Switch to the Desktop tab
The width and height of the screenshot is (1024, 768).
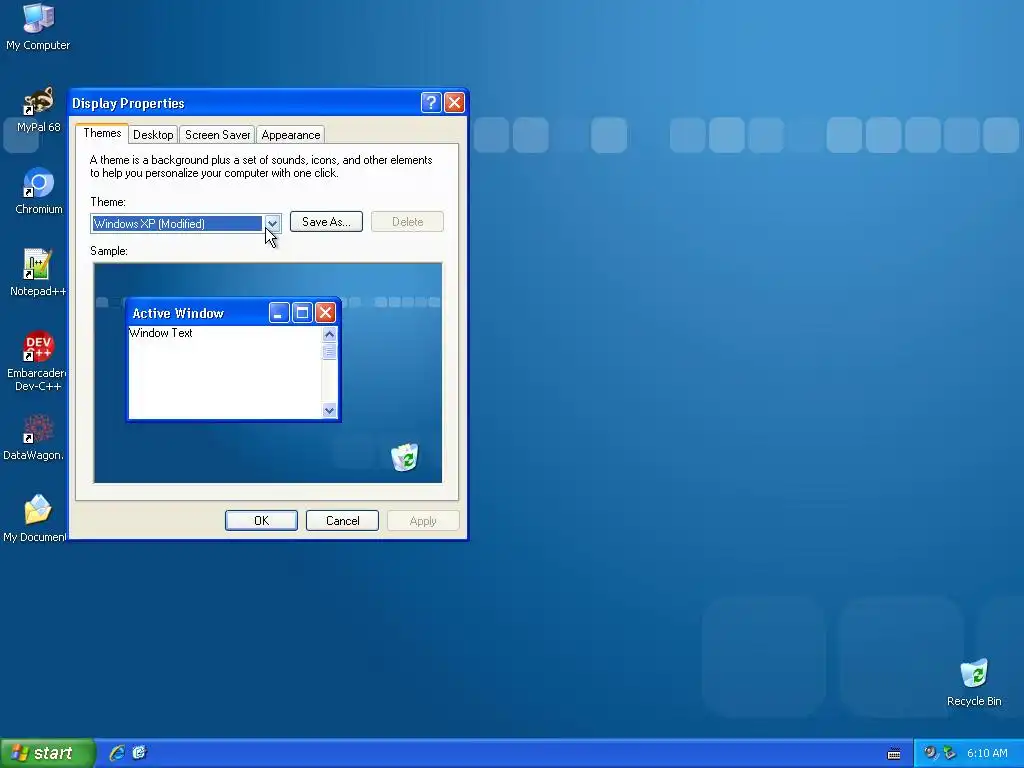point(153,135)
